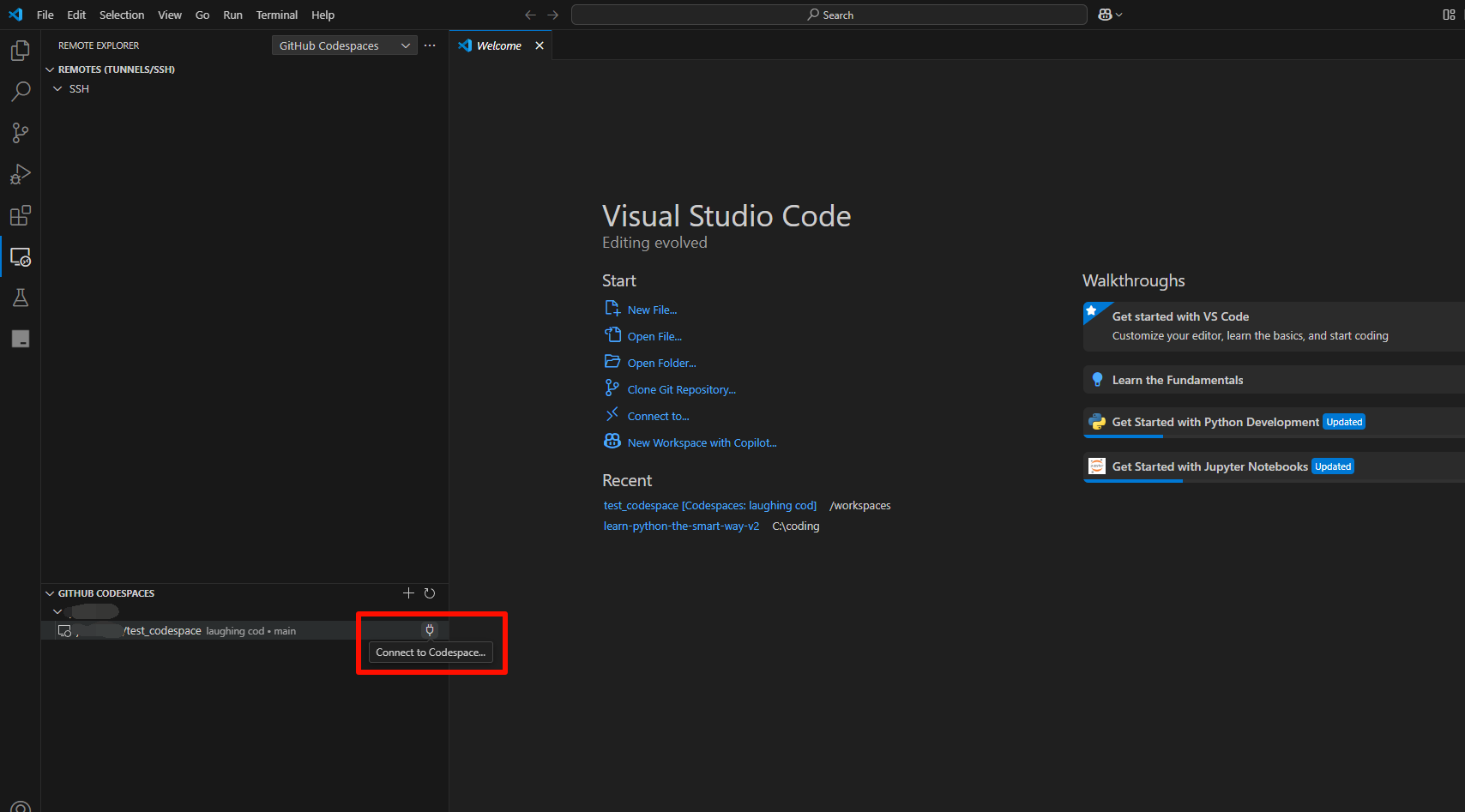Image resolution: width=1465 pixels, height=812 pixels.
Task: Click the Open Folder... link
Action: click(661, 364)
